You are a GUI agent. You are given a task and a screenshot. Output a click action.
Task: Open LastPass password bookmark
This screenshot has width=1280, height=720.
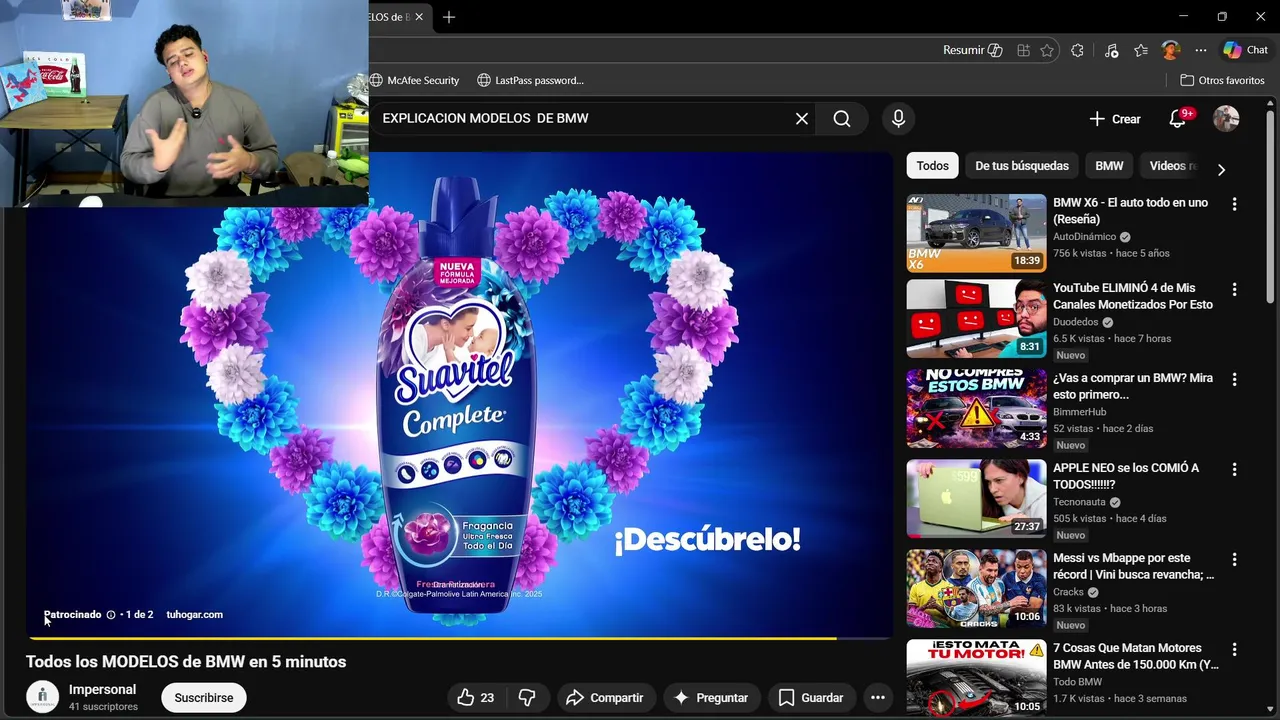(x=530, y=80)
